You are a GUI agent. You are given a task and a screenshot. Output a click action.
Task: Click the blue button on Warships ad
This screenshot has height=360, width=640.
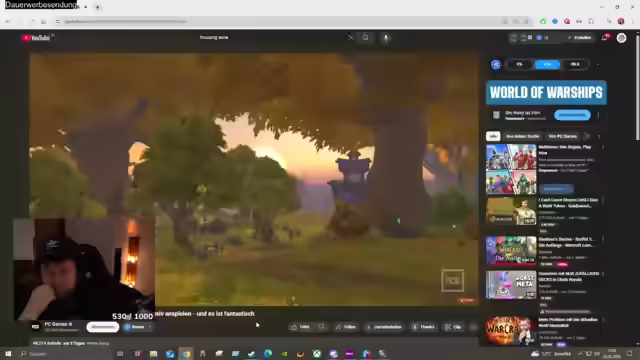coord(572,116)
